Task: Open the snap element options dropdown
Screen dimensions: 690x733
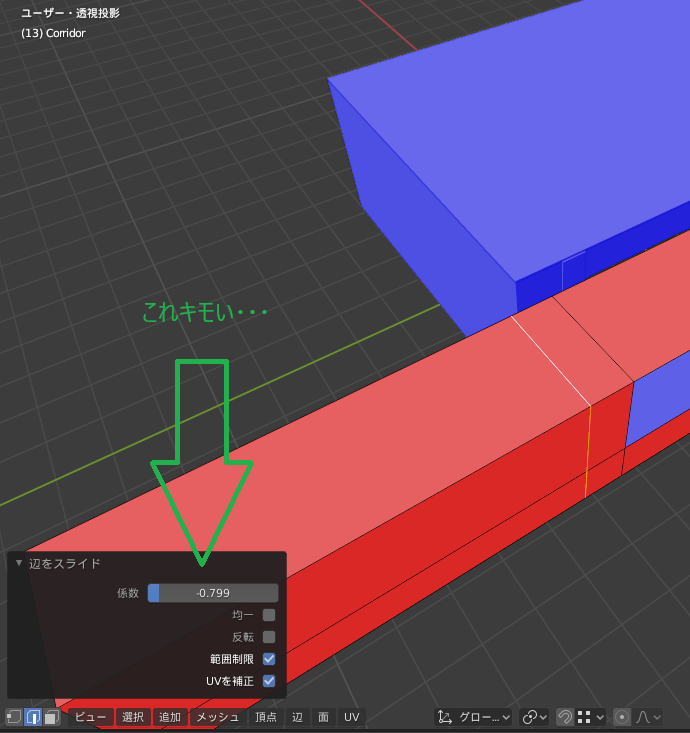Action: (x=590, y=717)
